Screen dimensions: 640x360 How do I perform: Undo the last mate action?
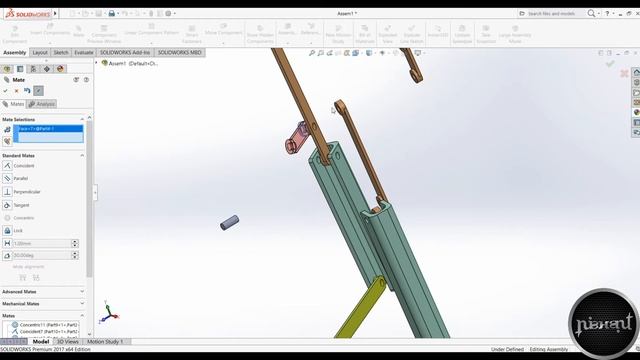tap(27, 91)
